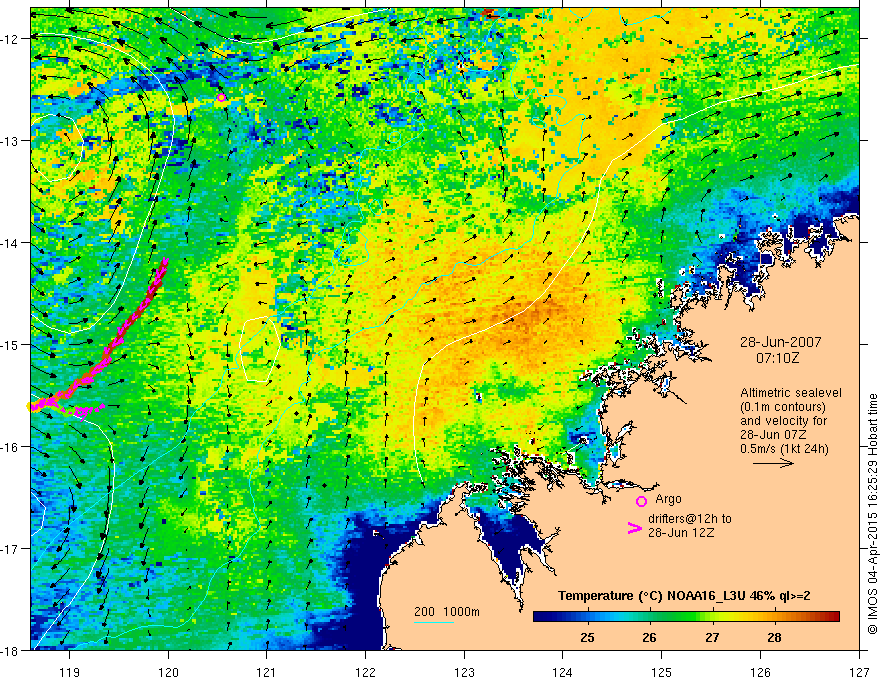Screen dimensions: 880x680
Task: Click the color bar tick label 26
Action: tap(649, 637)
